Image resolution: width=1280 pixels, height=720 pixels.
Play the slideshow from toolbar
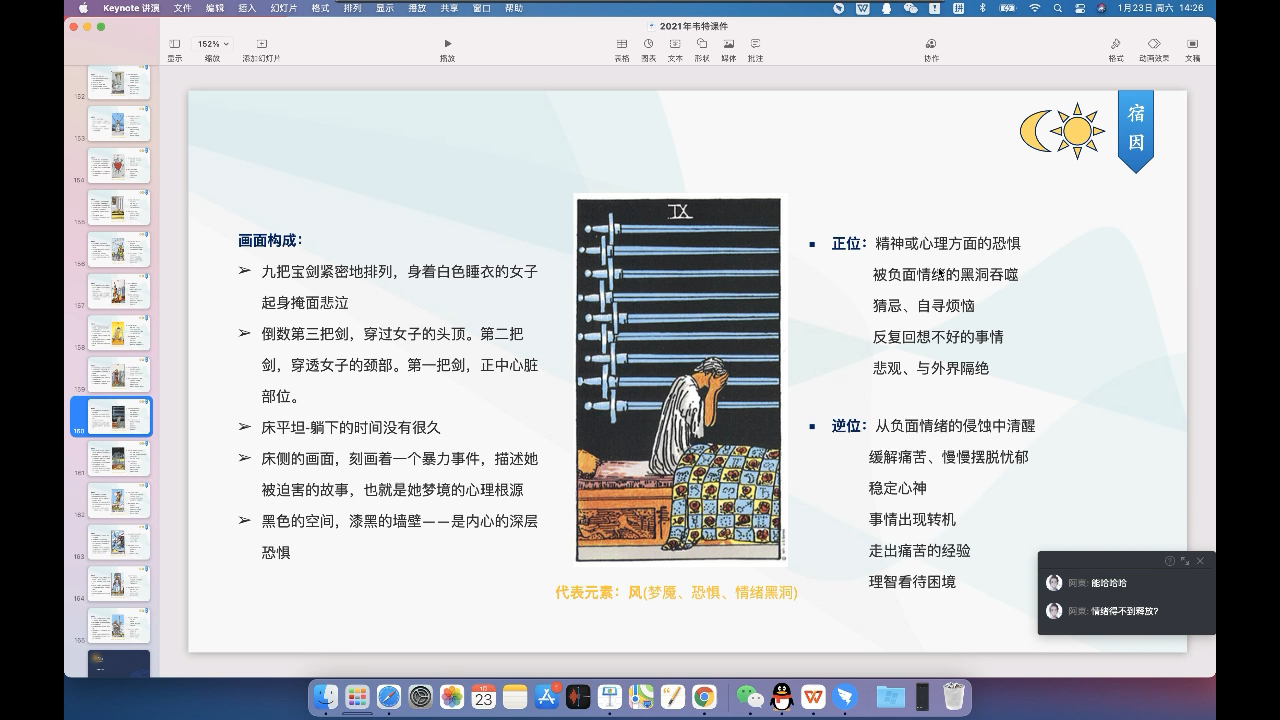click(447, 50)
